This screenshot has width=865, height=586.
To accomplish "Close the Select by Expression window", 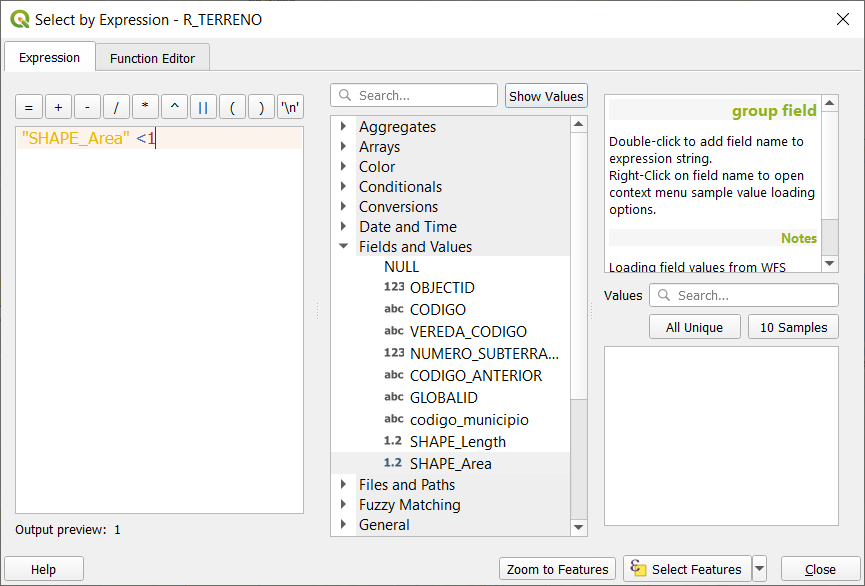I will [842, 19].
